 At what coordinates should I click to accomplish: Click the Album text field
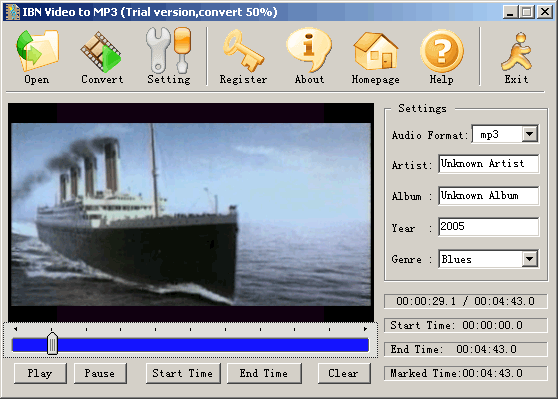pyautogui.click(x=488, y=195)
